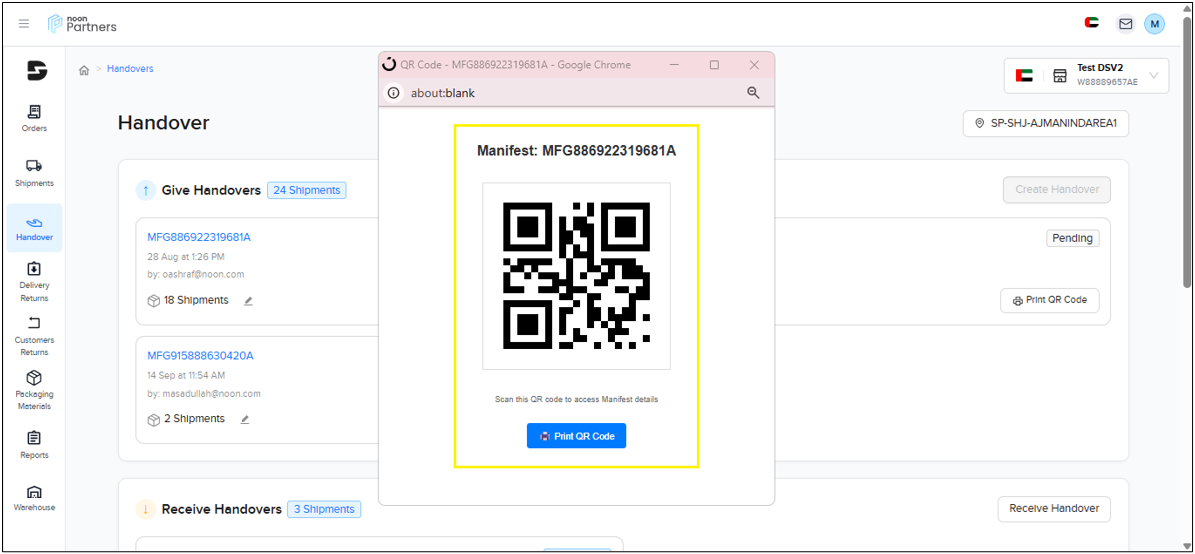Click the Manifest heading in the popup
The image size is (1195, 554).
click(576, 151)
